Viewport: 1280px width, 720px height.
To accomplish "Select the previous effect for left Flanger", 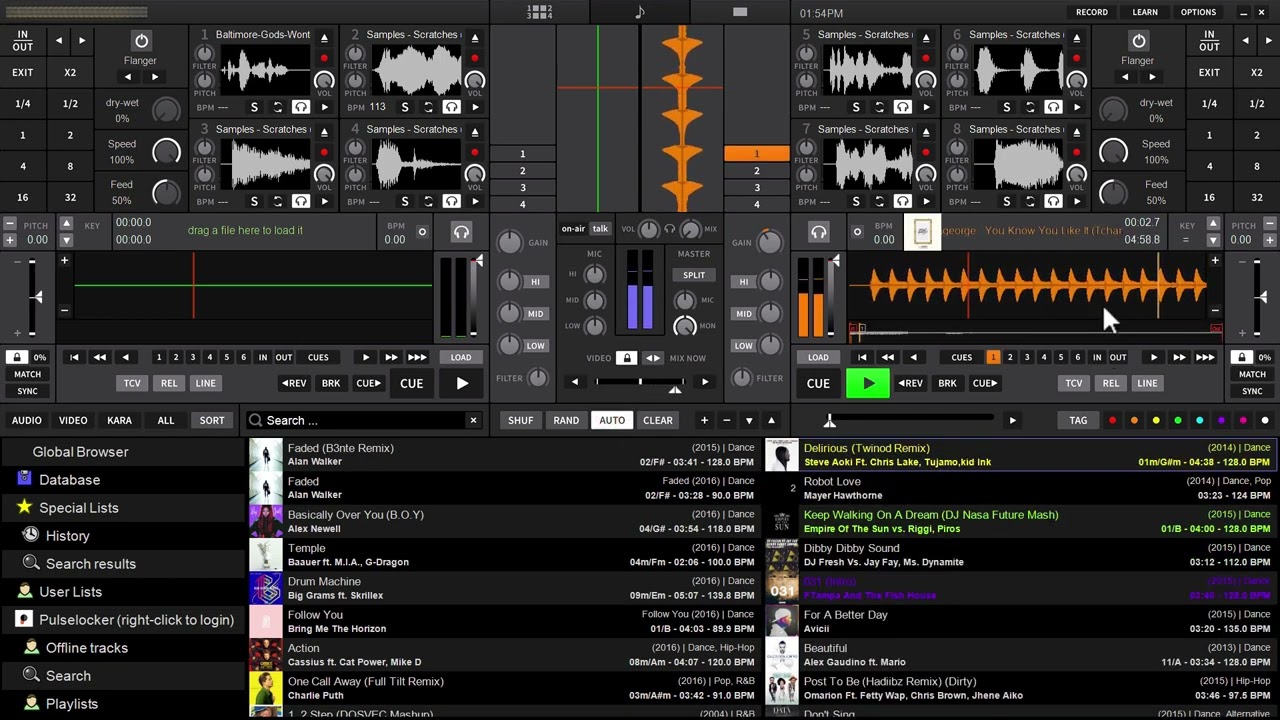I will 128,77.
